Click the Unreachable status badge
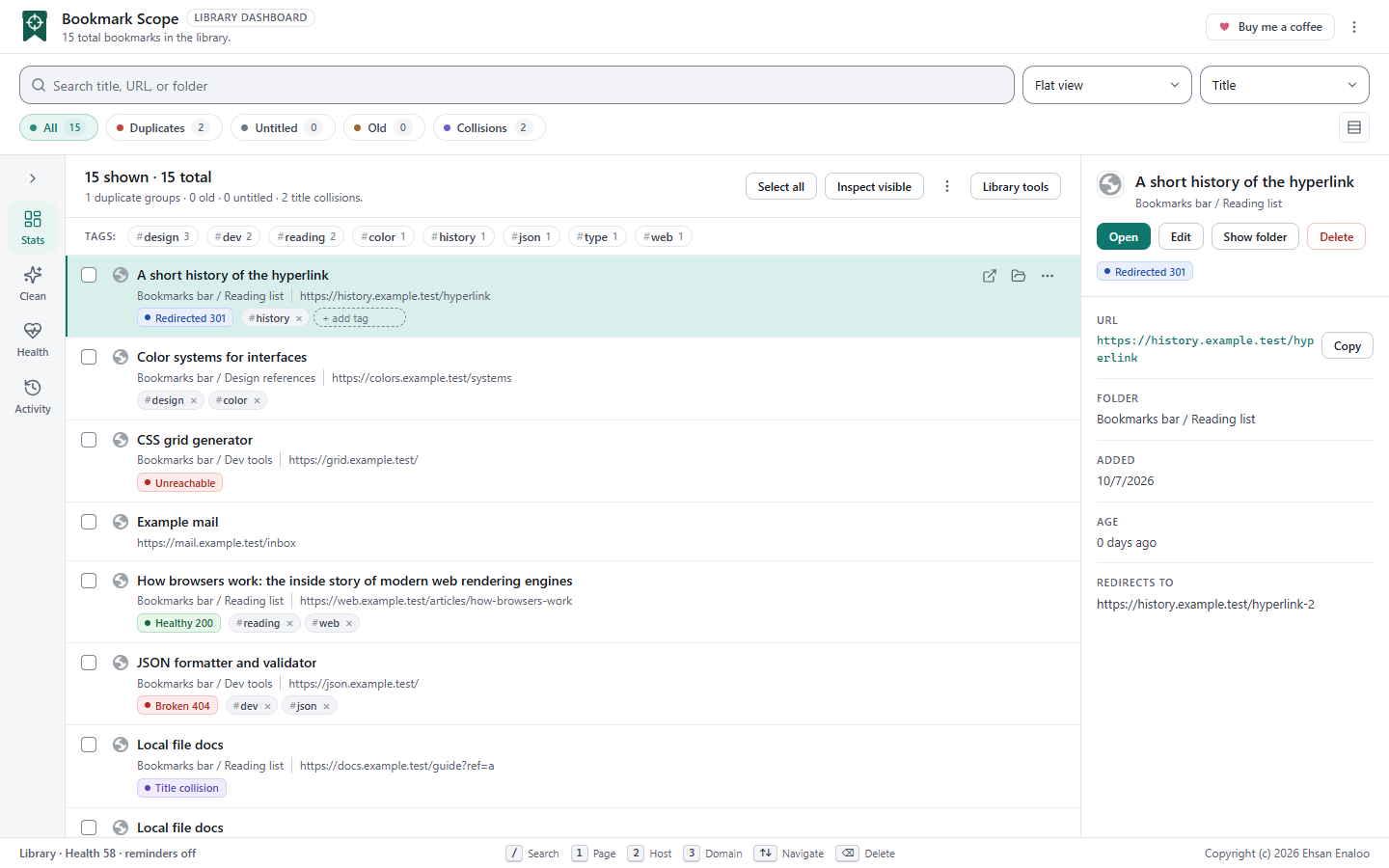 pos(179,483)
